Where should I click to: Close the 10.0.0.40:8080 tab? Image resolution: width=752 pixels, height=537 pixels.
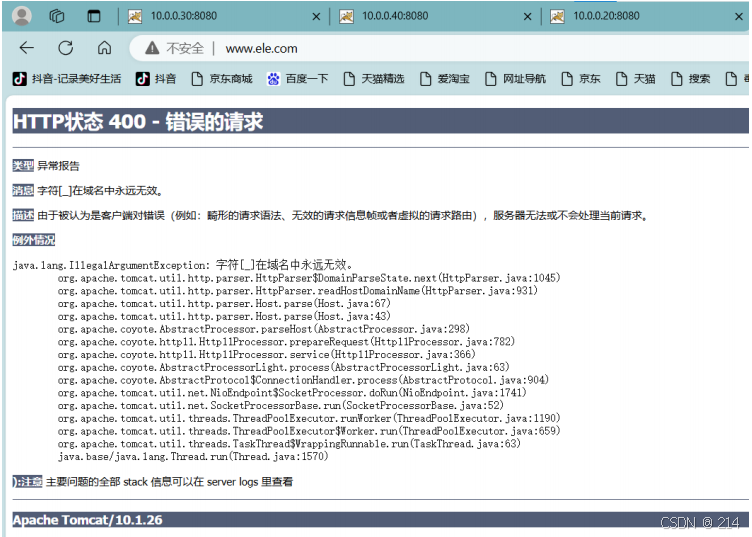[528, 17]
